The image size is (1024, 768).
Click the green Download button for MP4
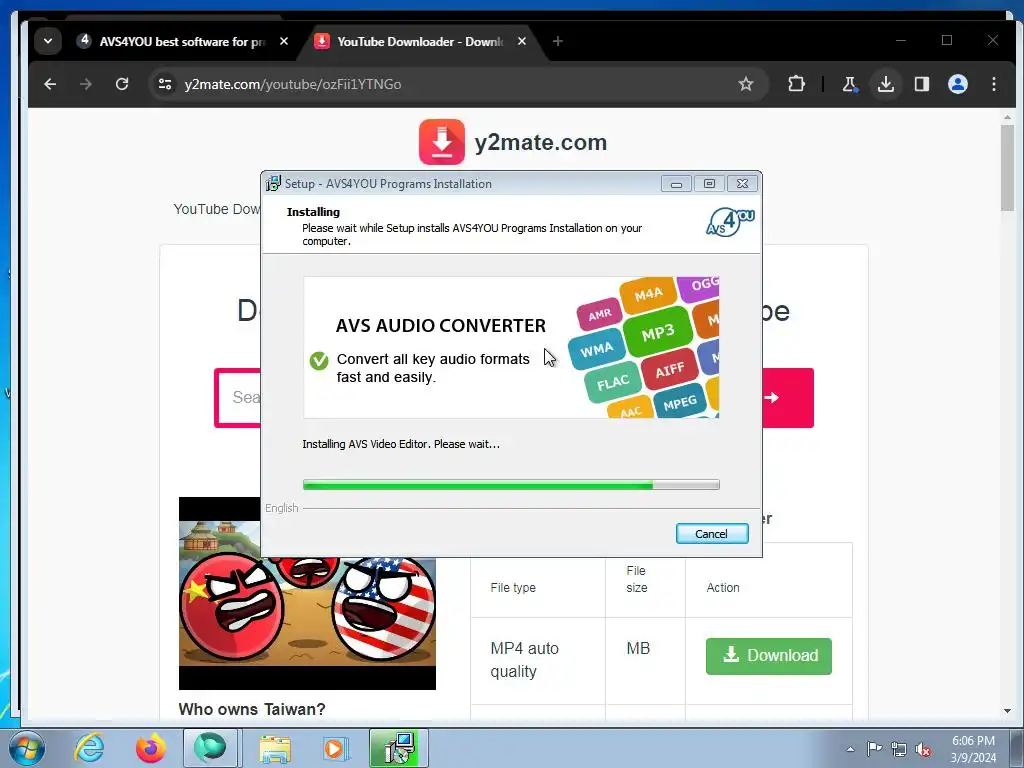(769, 656)
